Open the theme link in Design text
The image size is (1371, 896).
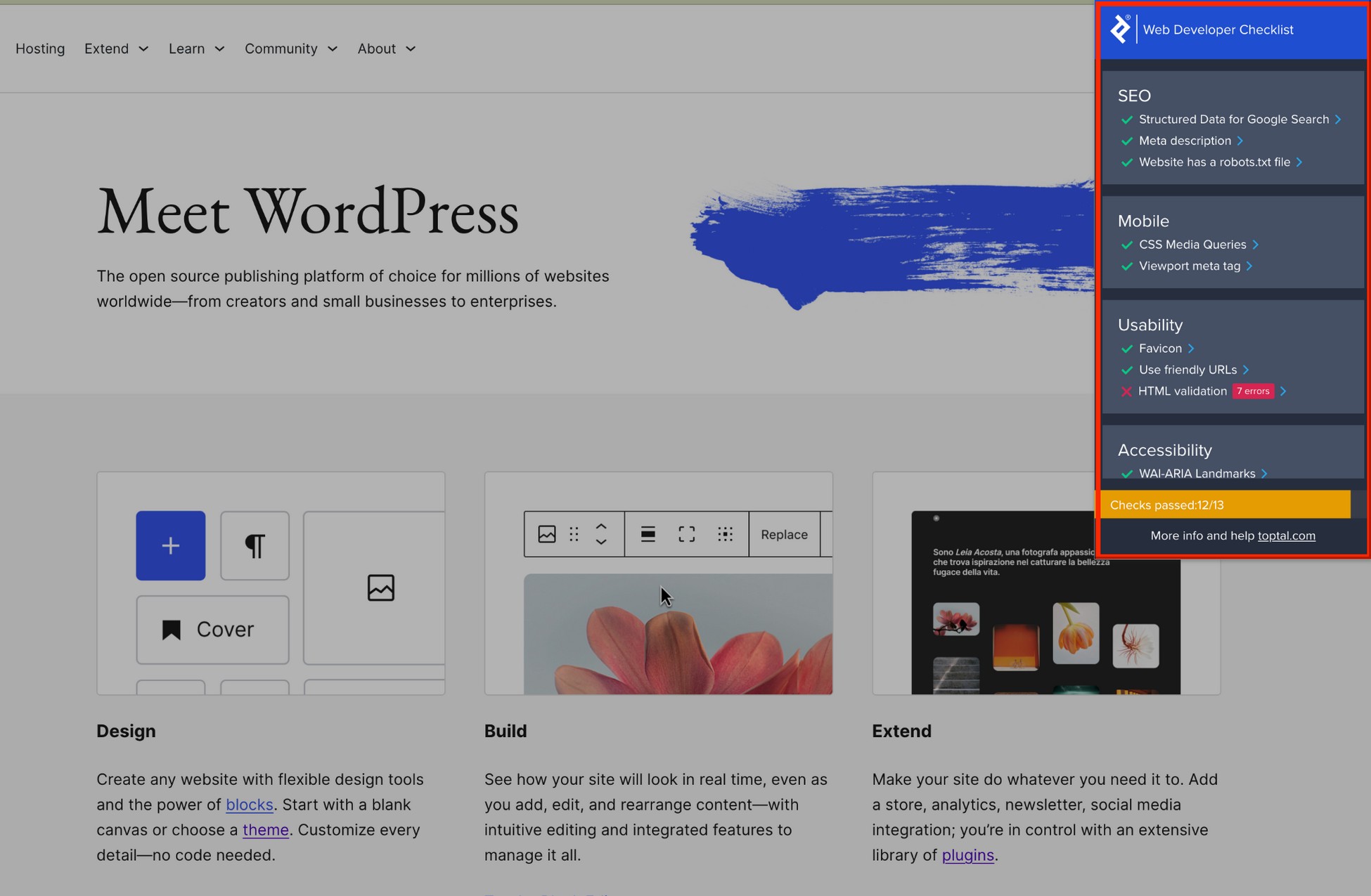(266, 829)
